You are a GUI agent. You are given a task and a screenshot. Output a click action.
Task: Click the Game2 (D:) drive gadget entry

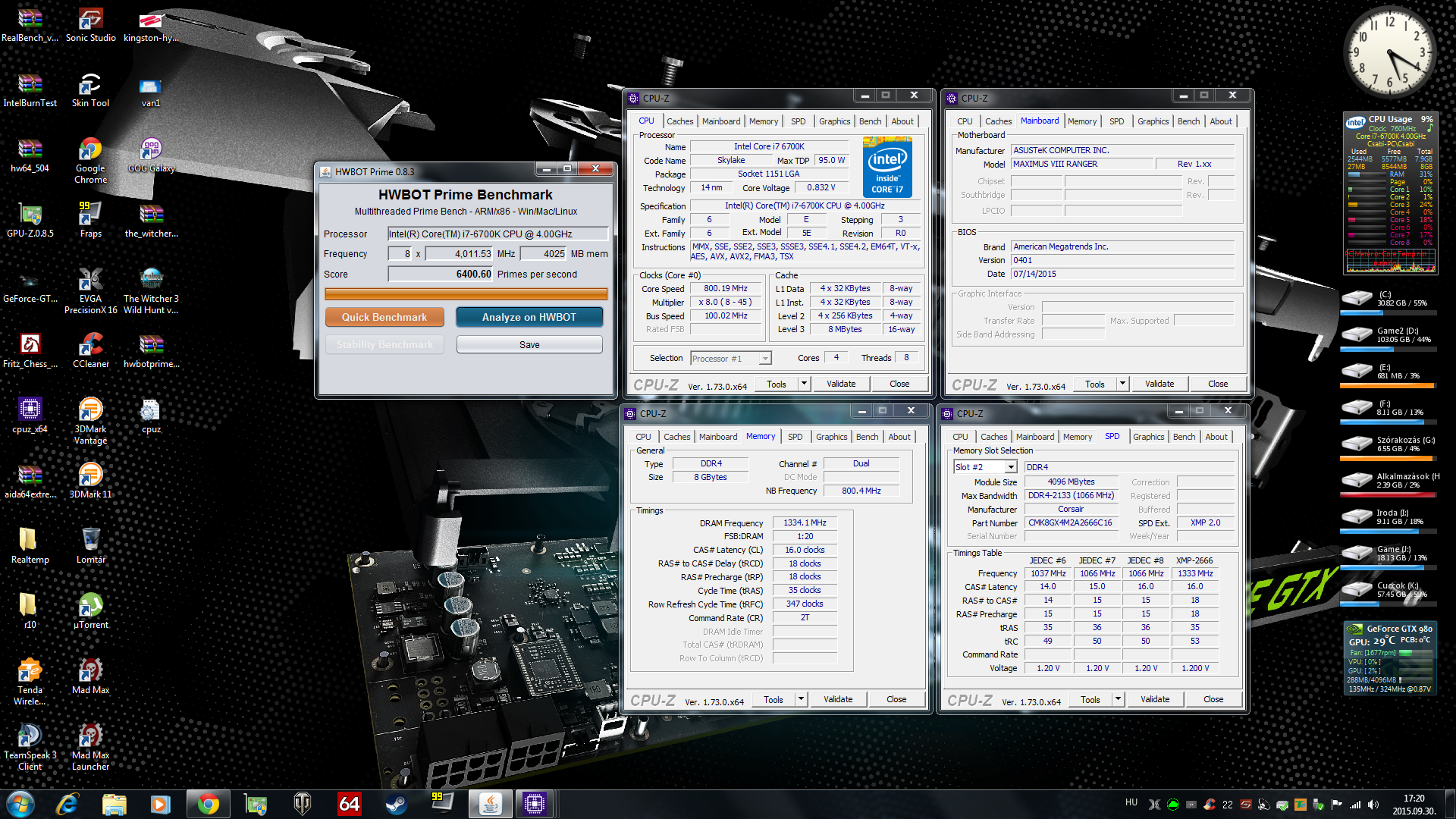(1389, 337)
